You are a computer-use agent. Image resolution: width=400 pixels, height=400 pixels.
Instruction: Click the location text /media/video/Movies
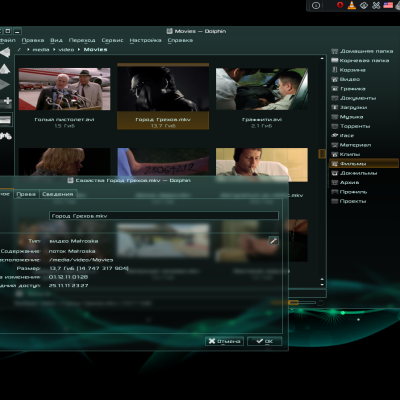(x=81, y=260)
